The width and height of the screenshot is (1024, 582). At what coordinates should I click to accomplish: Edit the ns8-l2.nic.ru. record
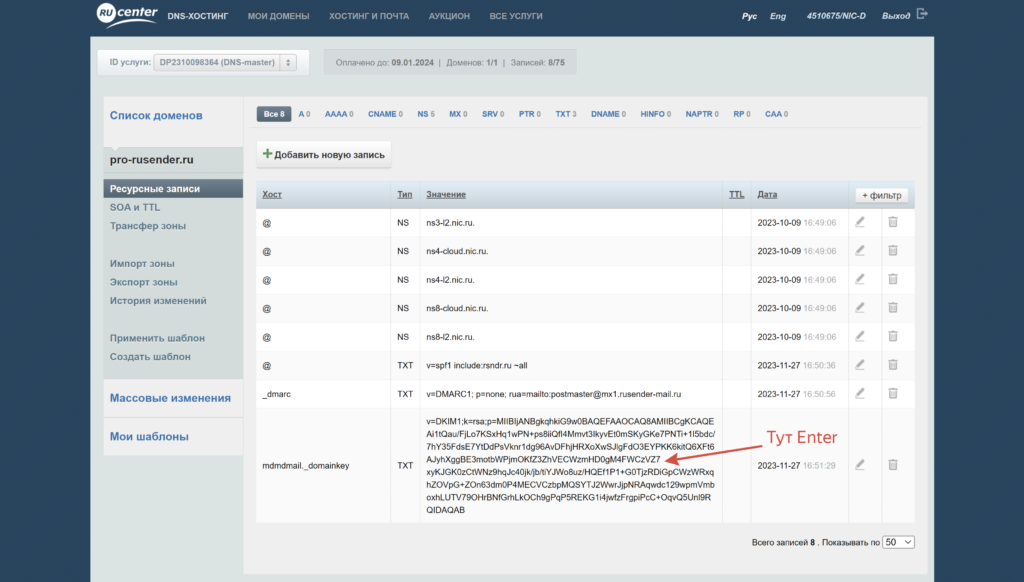860,336
